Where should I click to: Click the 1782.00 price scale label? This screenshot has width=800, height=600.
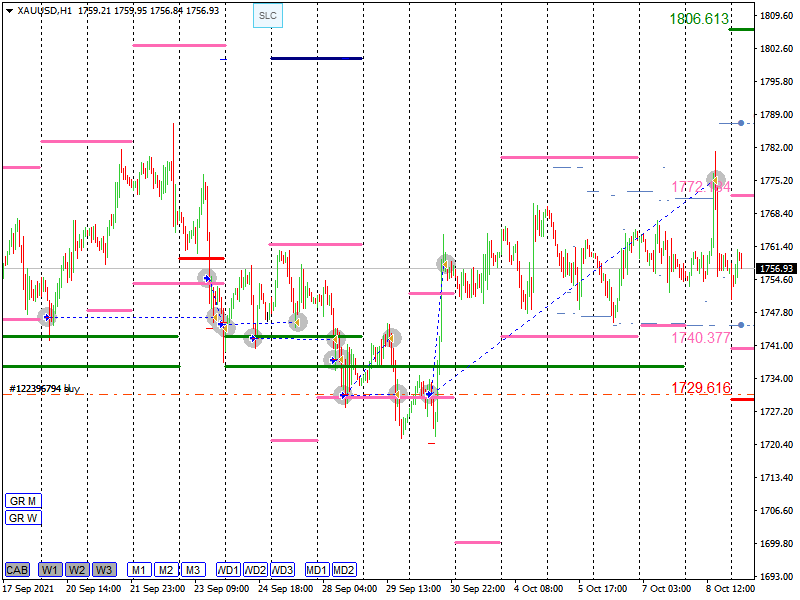coord(777,147)
